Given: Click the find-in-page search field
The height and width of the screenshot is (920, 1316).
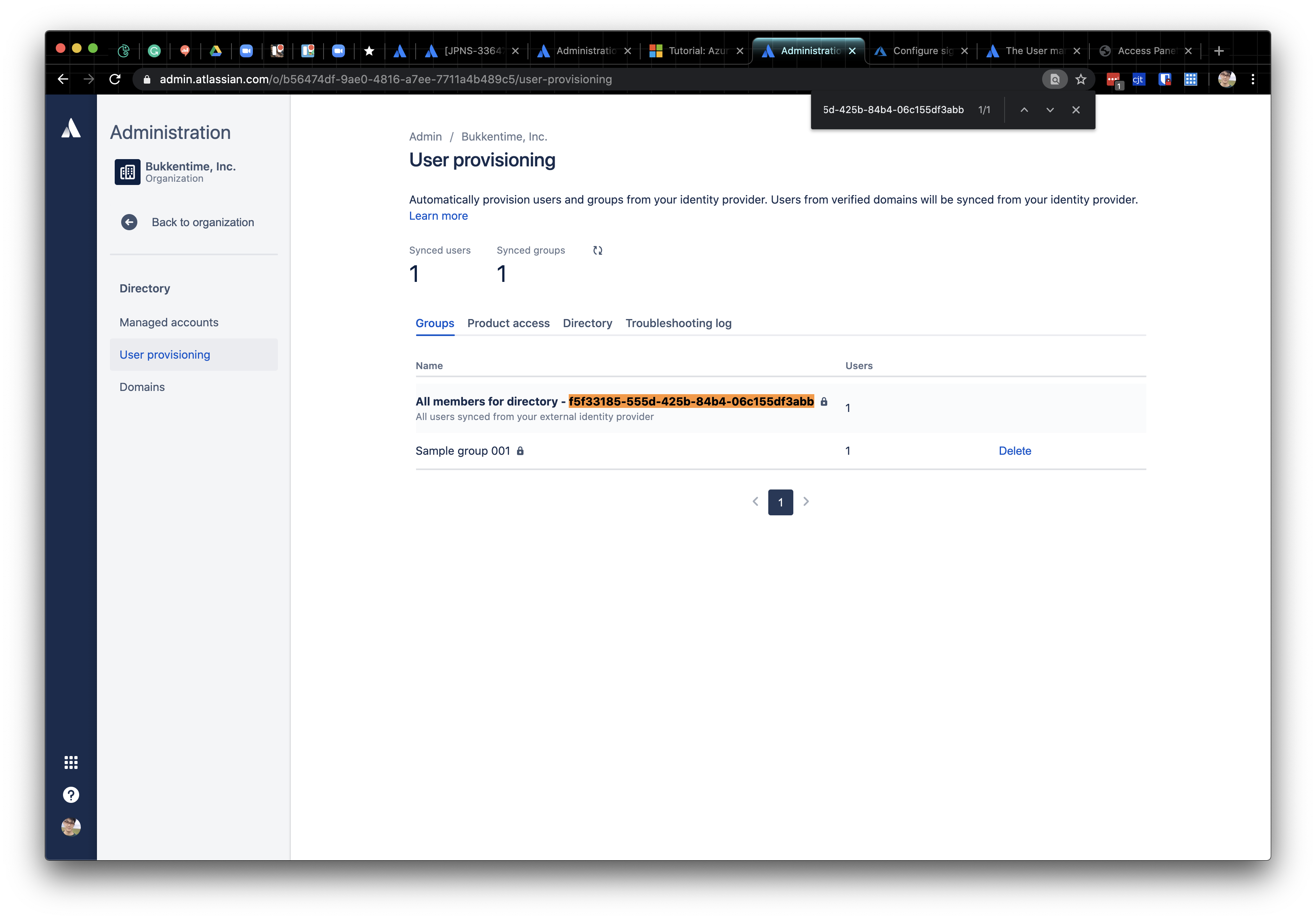Looking at the screenshot, I should point(894,109).
